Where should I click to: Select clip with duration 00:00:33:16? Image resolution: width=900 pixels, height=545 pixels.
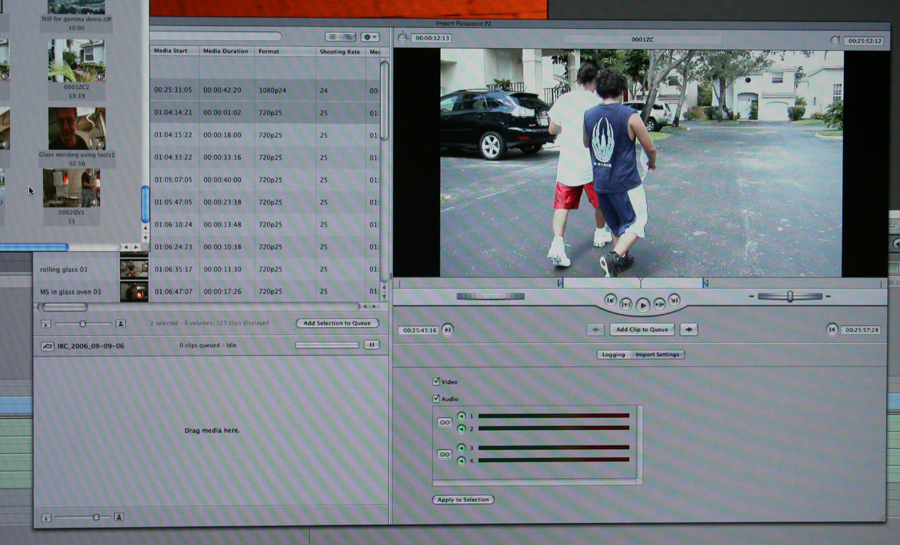(x=265, y=157)
